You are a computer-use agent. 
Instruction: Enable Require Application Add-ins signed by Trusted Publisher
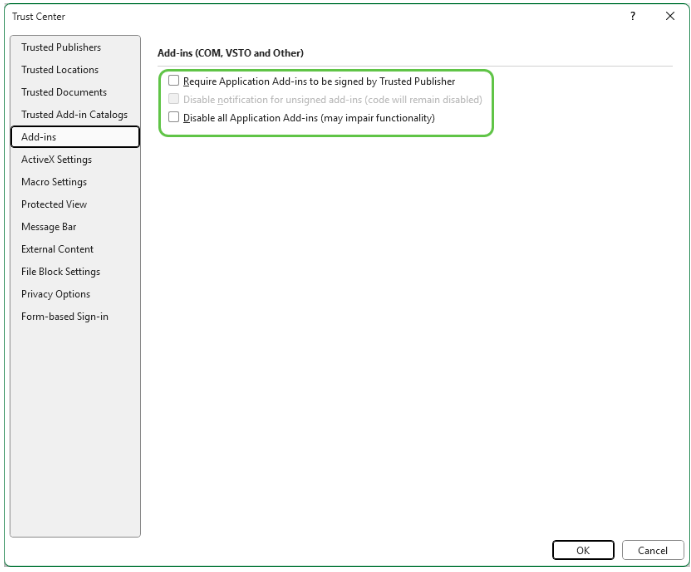coord(174,81)
